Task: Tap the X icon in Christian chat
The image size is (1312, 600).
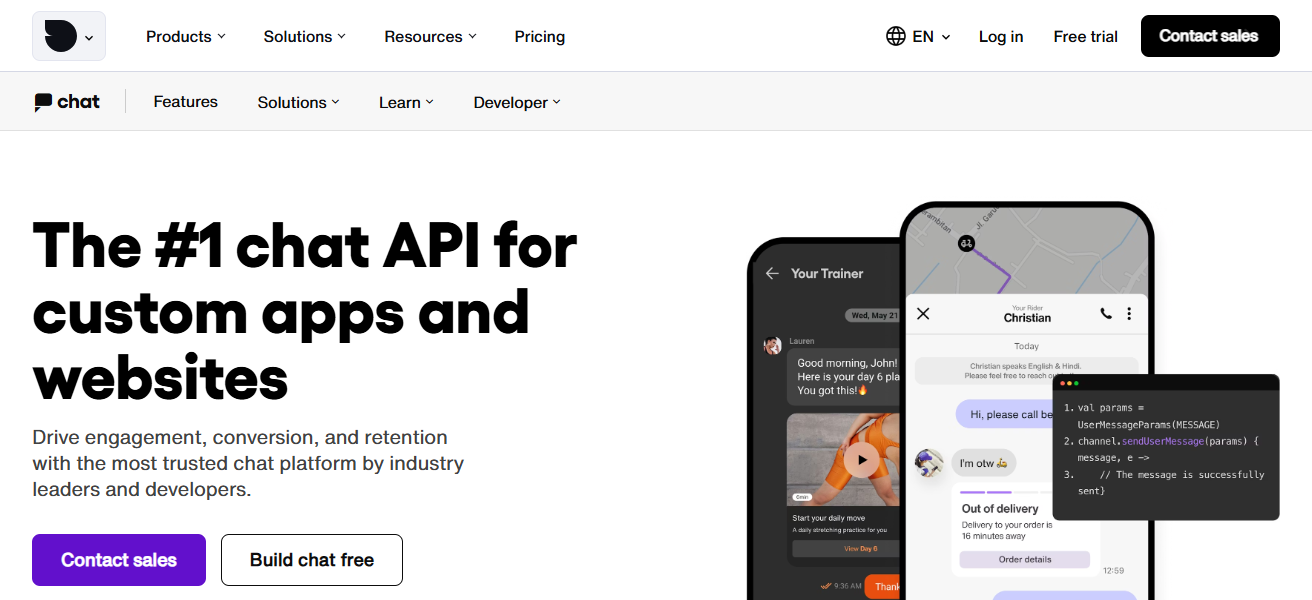Action: click(x=923, y=314)
